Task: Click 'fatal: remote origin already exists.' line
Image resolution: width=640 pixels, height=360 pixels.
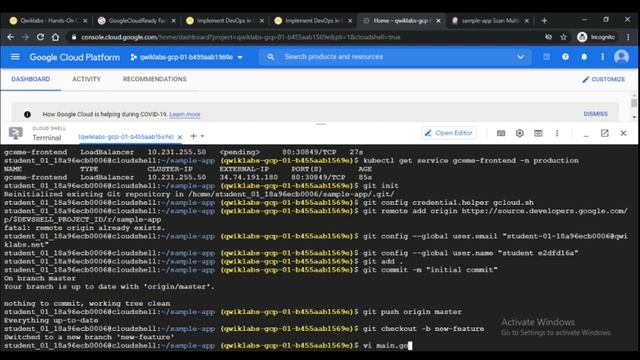Action: [84, 228]
